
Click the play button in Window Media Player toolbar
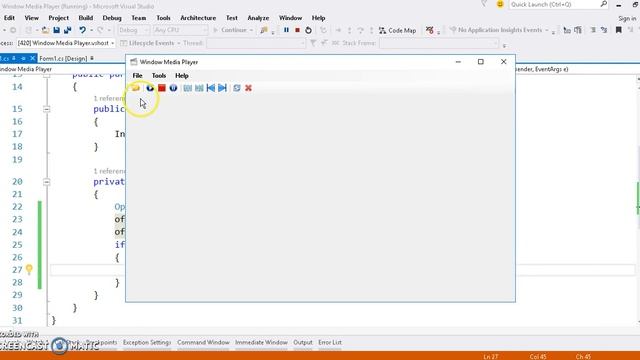(x=150, y=88)
